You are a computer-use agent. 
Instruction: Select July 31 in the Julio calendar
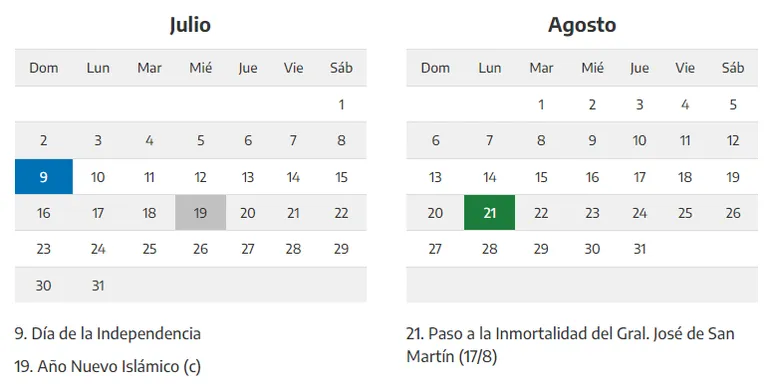coord(98,285)
